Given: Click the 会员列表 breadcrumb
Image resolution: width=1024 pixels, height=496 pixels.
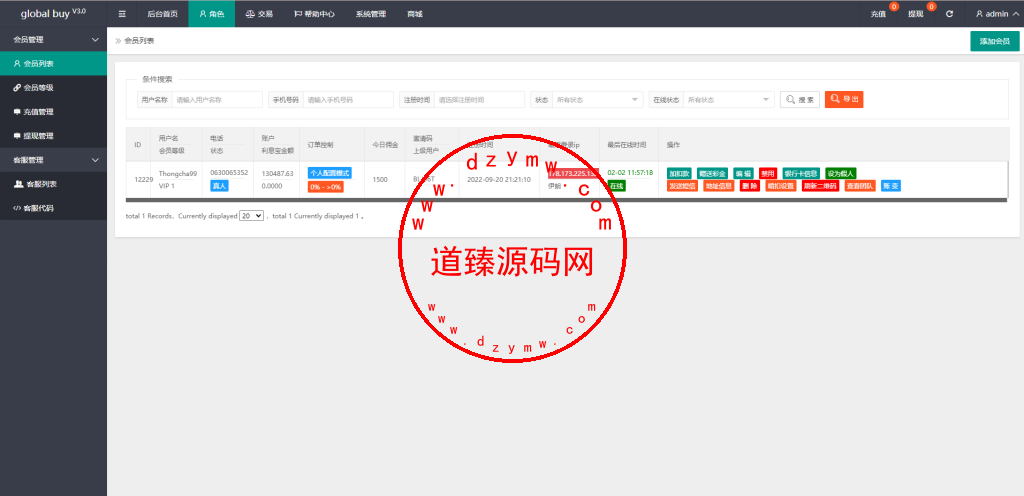Looking at the screenshot, I should (139, 40).
